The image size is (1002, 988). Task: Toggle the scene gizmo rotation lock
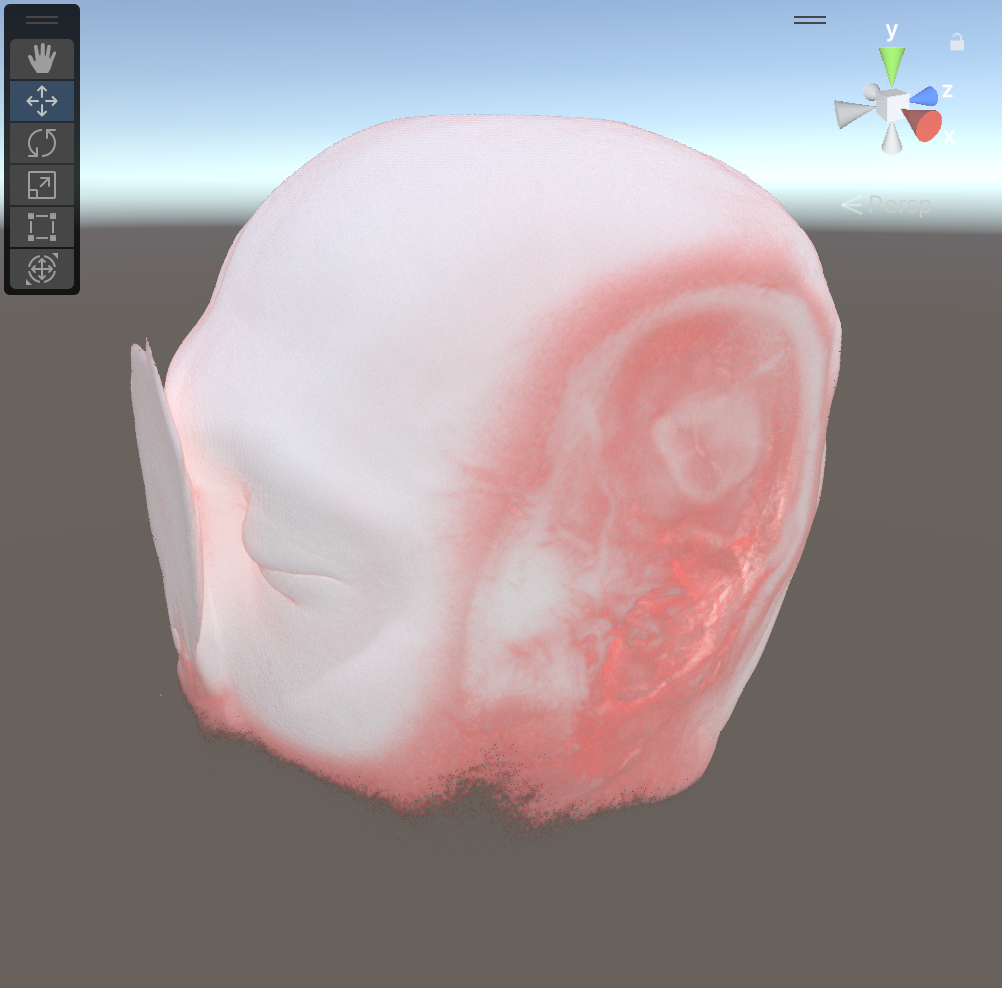pyautogui.click(x=957, y=42)
